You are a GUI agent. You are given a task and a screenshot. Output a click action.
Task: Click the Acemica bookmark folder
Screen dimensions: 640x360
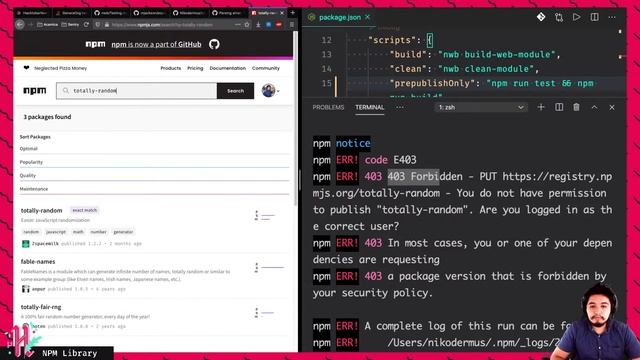(x=47, y=24)
